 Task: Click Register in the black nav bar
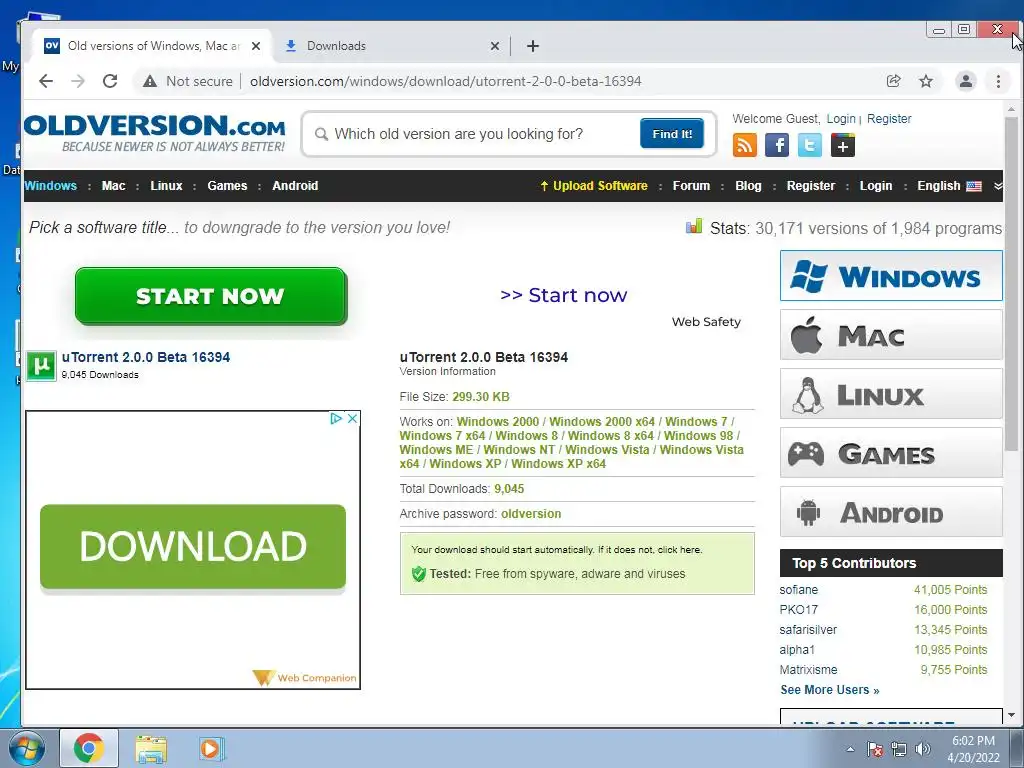(810, 185)
